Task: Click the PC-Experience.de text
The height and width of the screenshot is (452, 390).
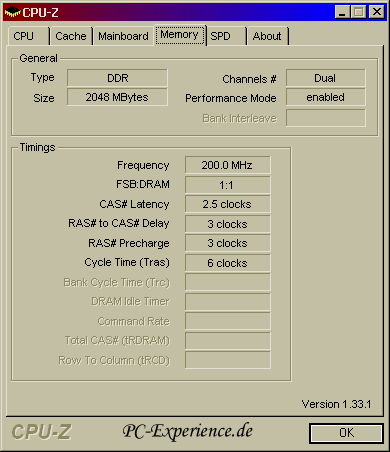Action: point(187,431)
